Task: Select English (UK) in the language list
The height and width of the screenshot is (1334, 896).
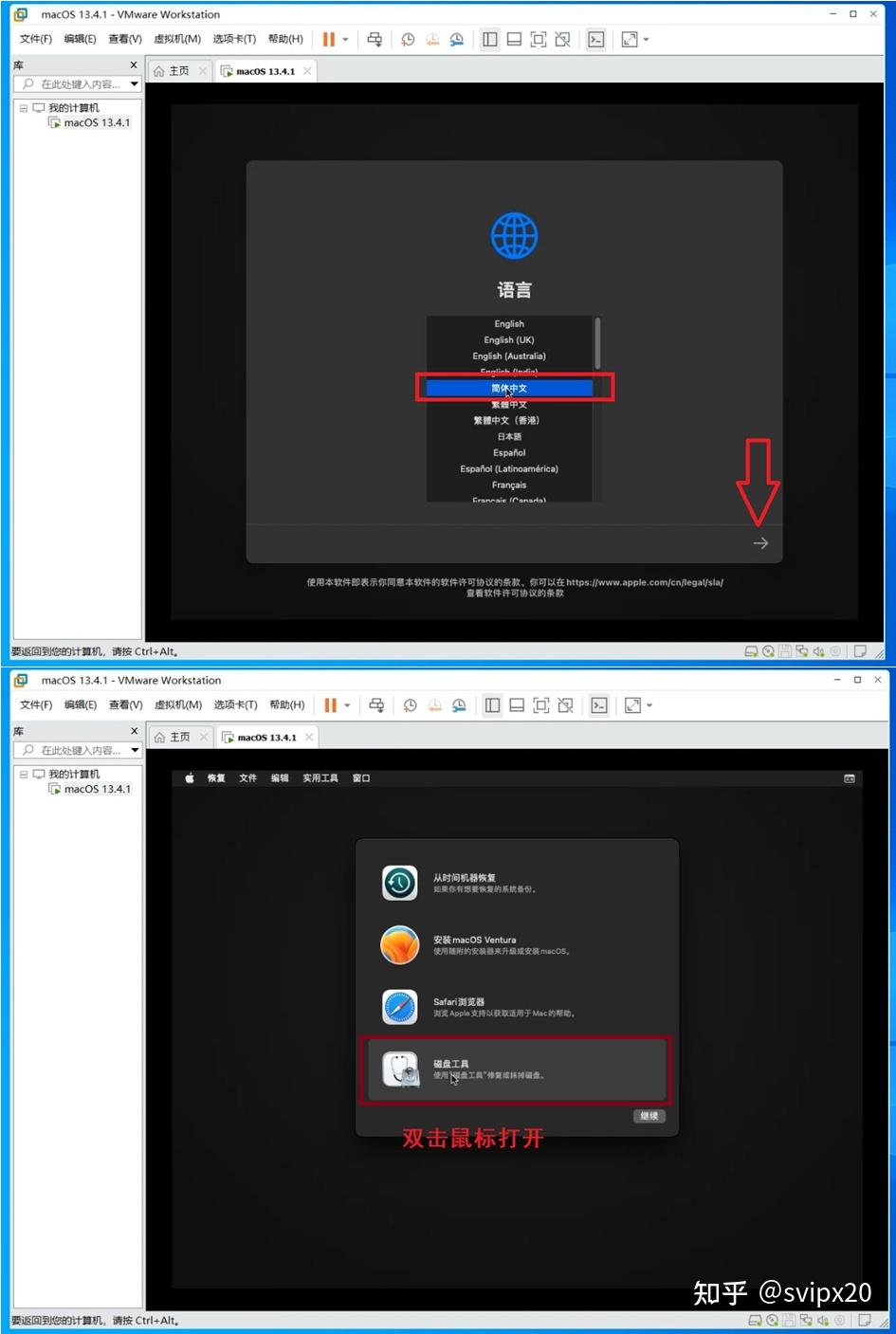Action: point(509,340)
